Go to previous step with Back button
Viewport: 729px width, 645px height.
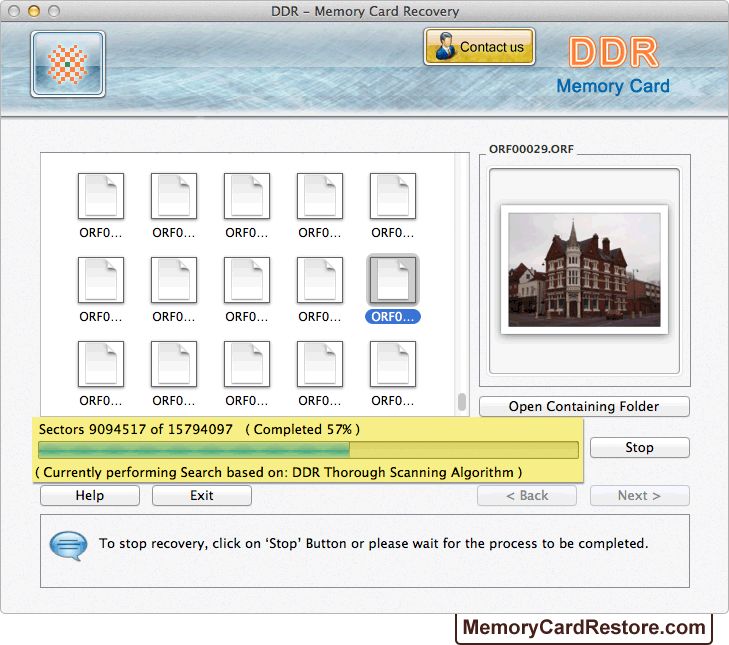coord(527,496)
